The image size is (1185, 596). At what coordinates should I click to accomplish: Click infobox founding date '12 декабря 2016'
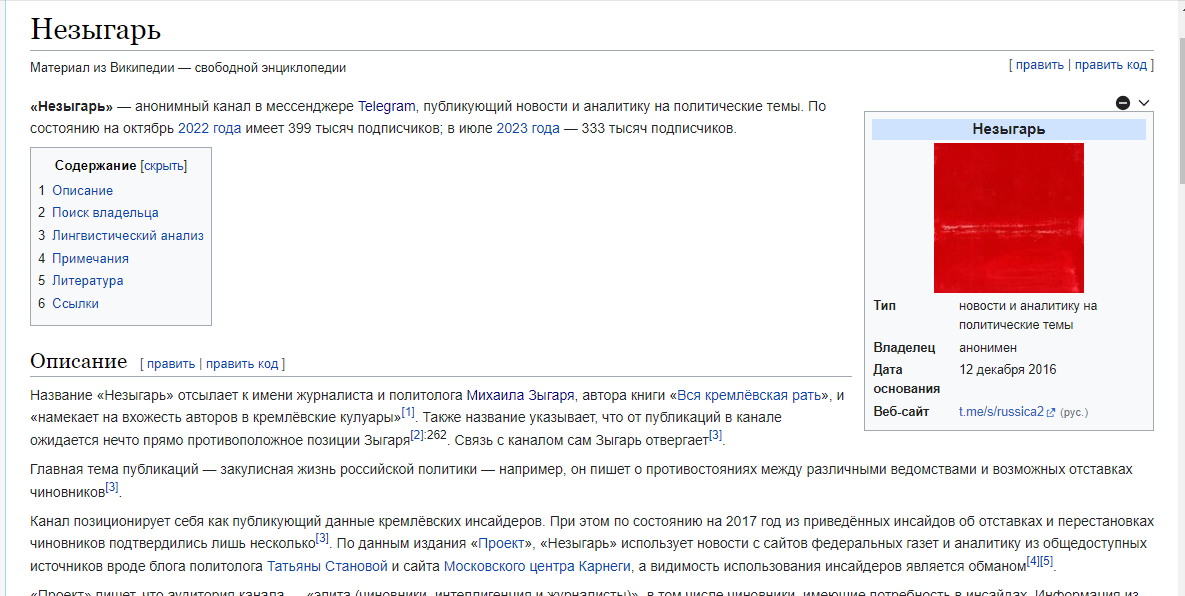(1007, 369)
